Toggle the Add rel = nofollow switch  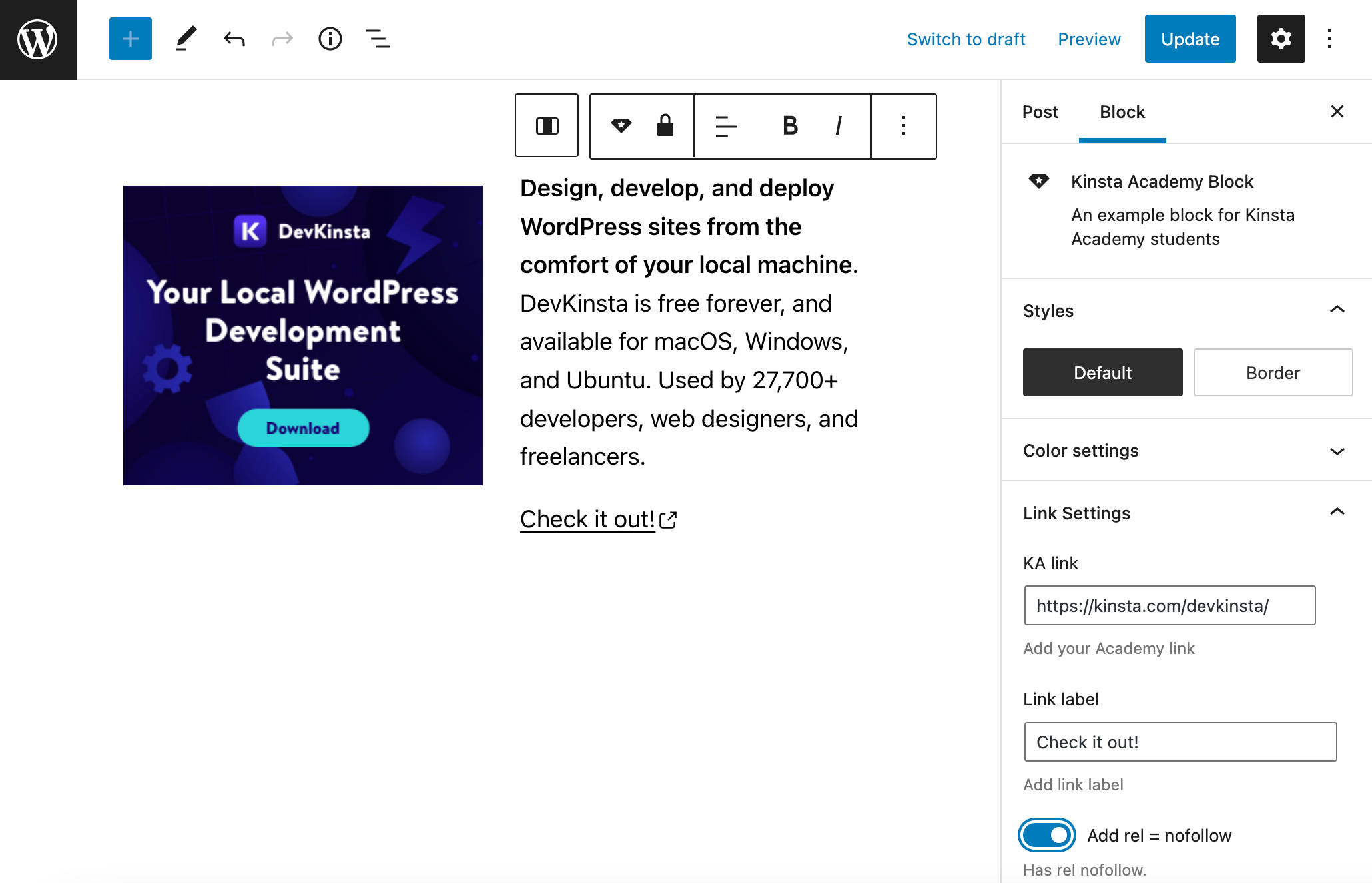(1047, 836)
